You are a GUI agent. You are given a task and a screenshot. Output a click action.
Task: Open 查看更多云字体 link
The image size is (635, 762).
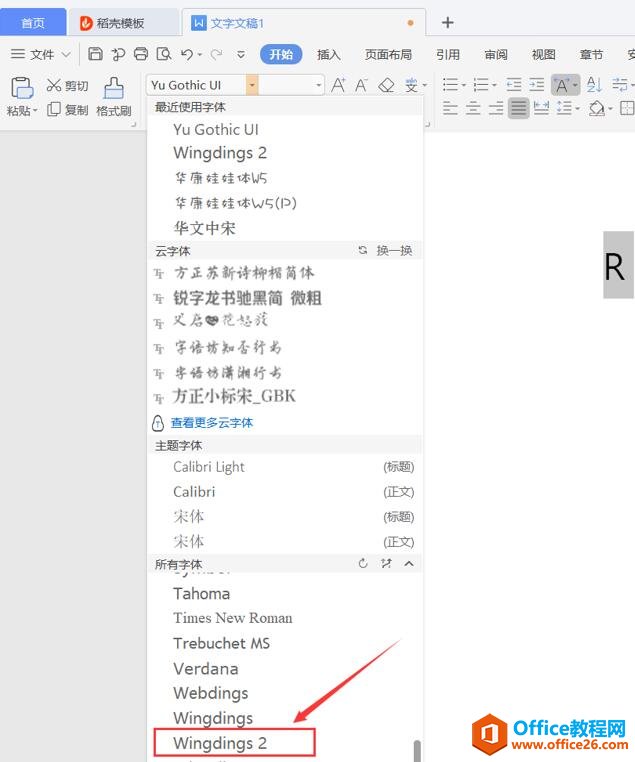(212, 422)
